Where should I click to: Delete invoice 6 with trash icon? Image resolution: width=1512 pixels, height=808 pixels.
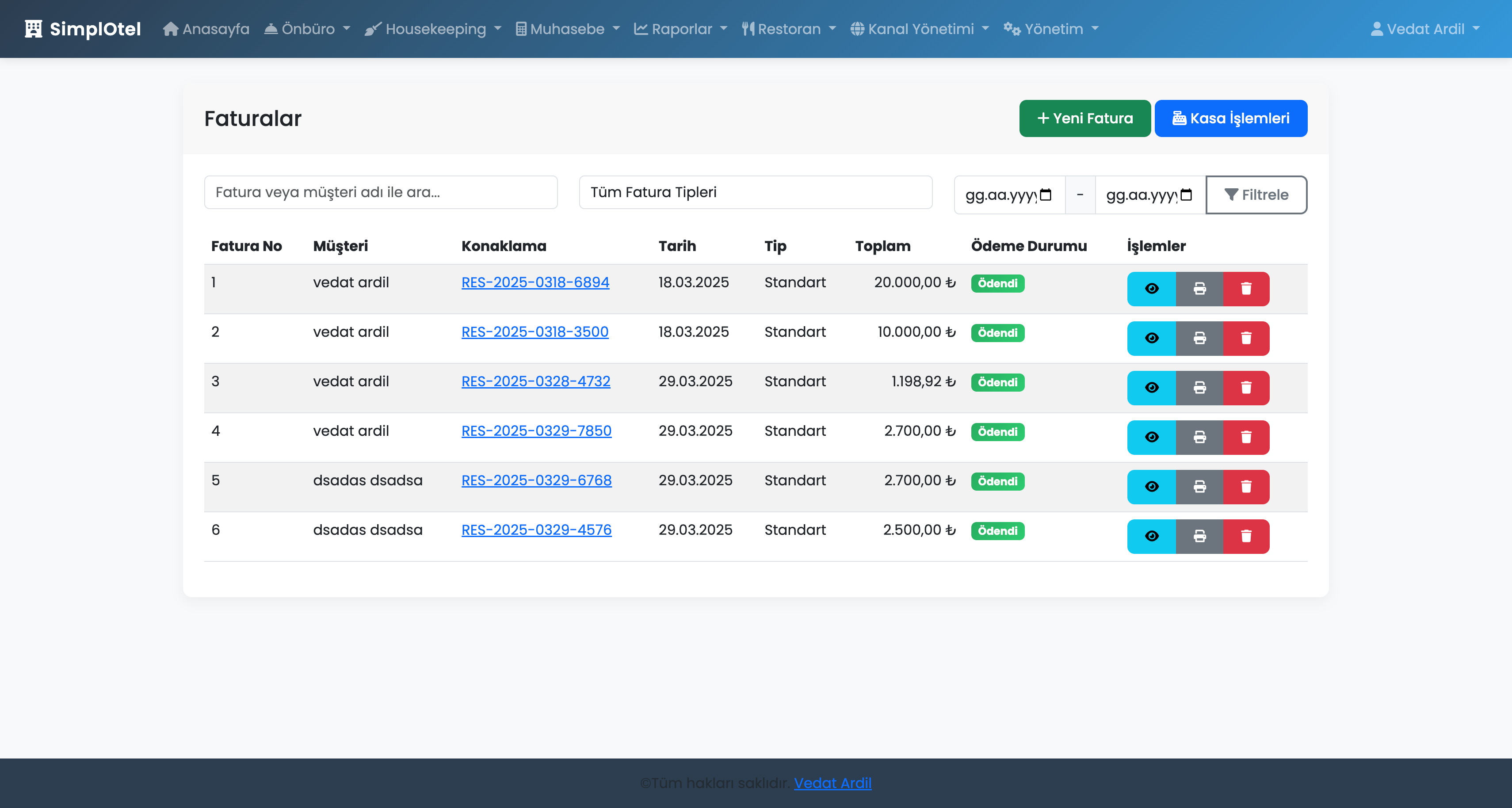click(x=1246, y=536)
